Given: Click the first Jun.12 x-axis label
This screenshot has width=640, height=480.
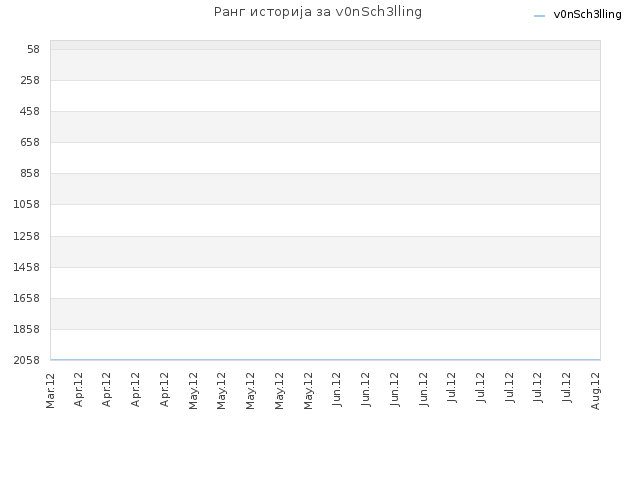Looking at the screenshot, I should tap(337, 389).
